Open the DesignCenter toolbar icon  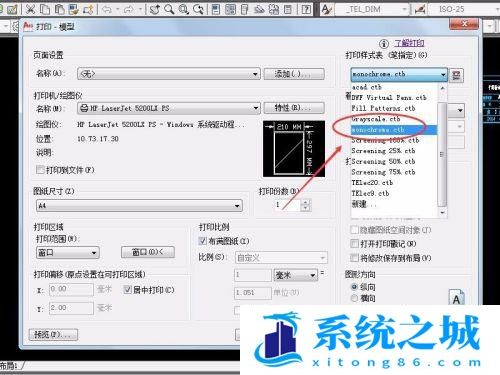[230, 9]
